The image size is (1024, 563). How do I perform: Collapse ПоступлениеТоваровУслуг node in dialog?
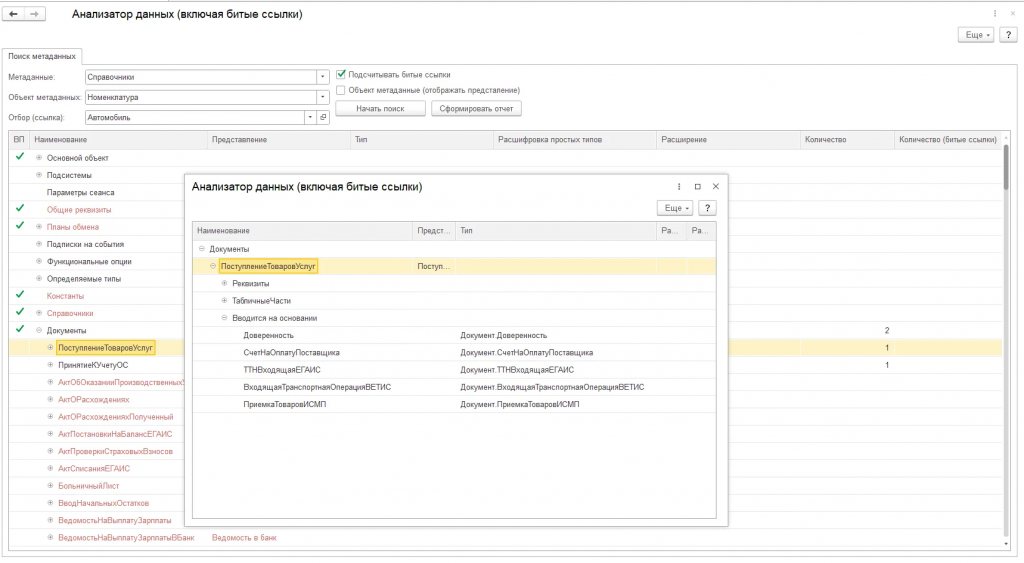pyautogui.click(x=213, y=266)
